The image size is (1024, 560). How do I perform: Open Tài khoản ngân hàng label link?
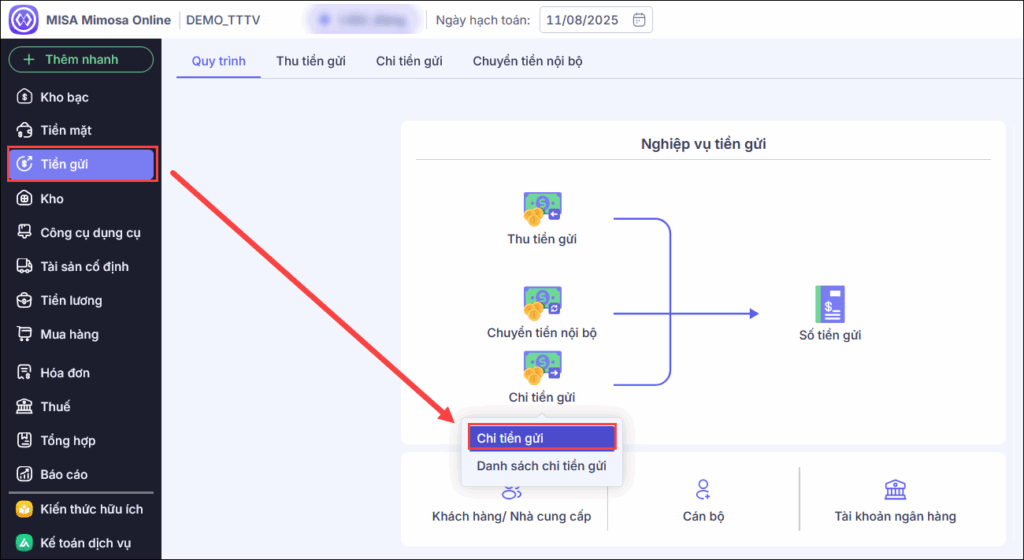pos(895,516)
